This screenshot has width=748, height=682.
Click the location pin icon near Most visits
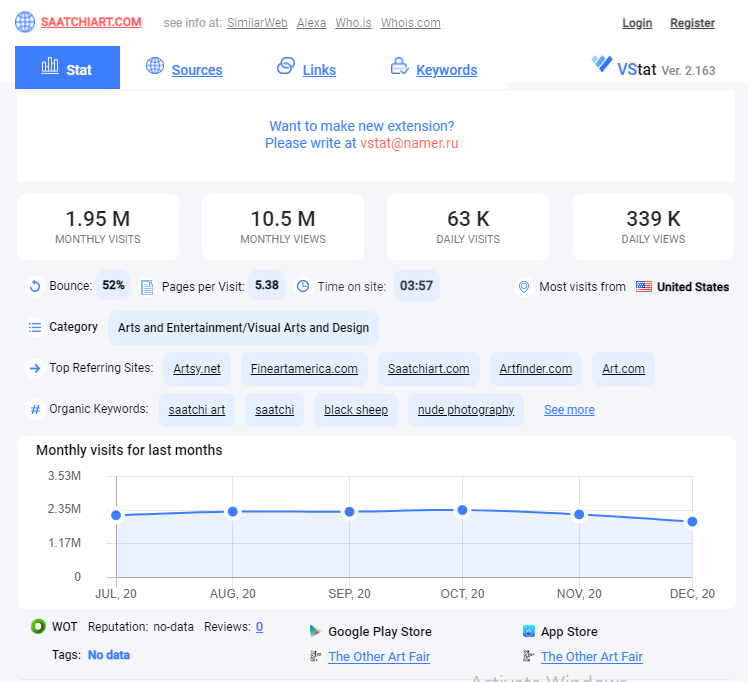click(x=524, y=287)
